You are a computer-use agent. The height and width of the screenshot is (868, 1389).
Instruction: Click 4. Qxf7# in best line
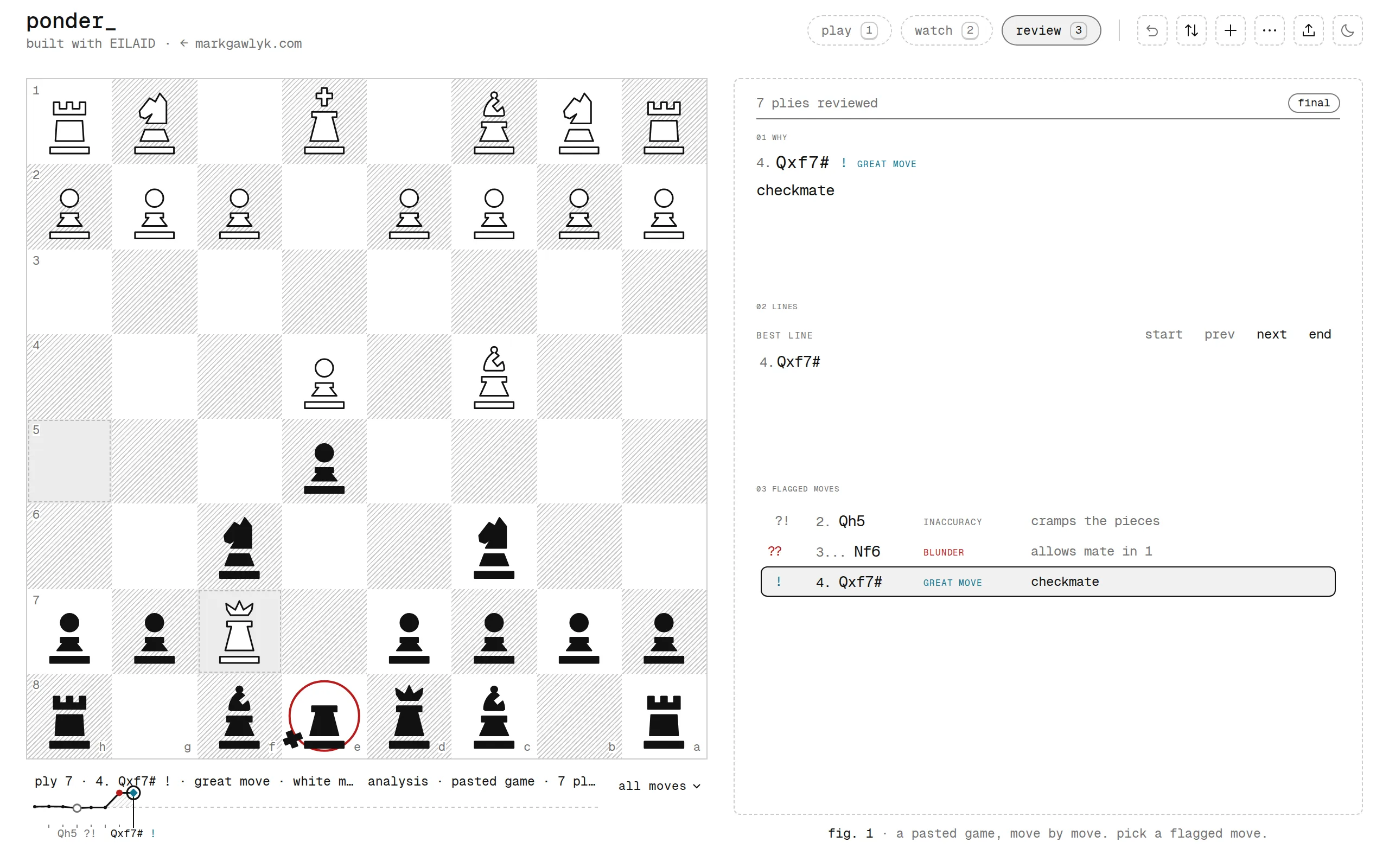[x=790, y=362]
